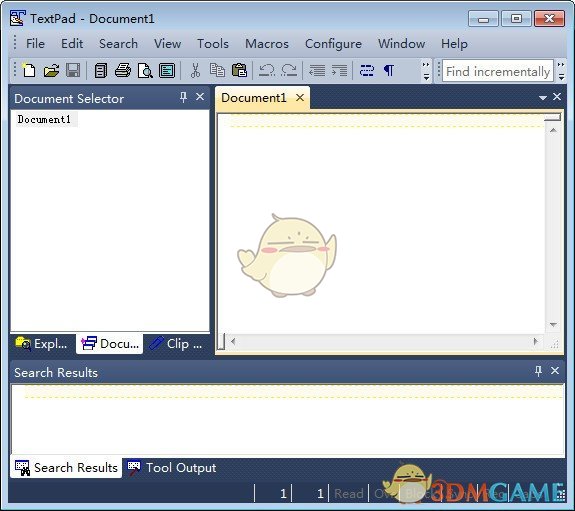575x511 pixels.
Task: Click the TextPad application icon in title bar
Action: point(18,18)
